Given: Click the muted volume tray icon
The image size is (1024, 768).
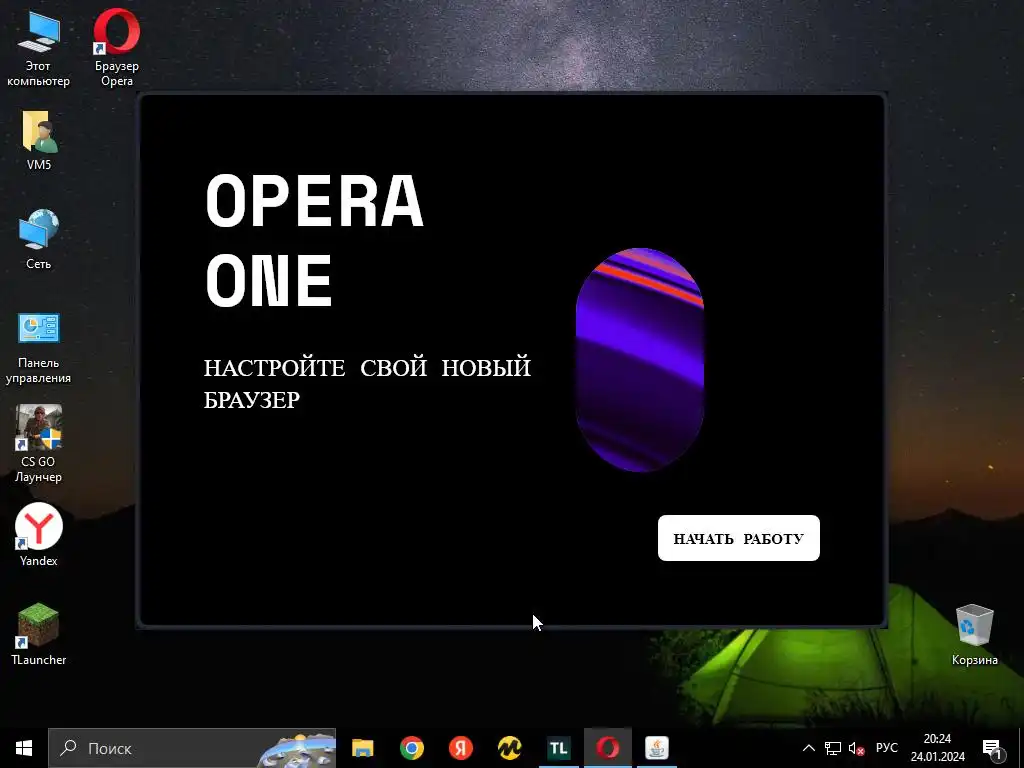Looking at the screenshot, I should tap(856, 748).
